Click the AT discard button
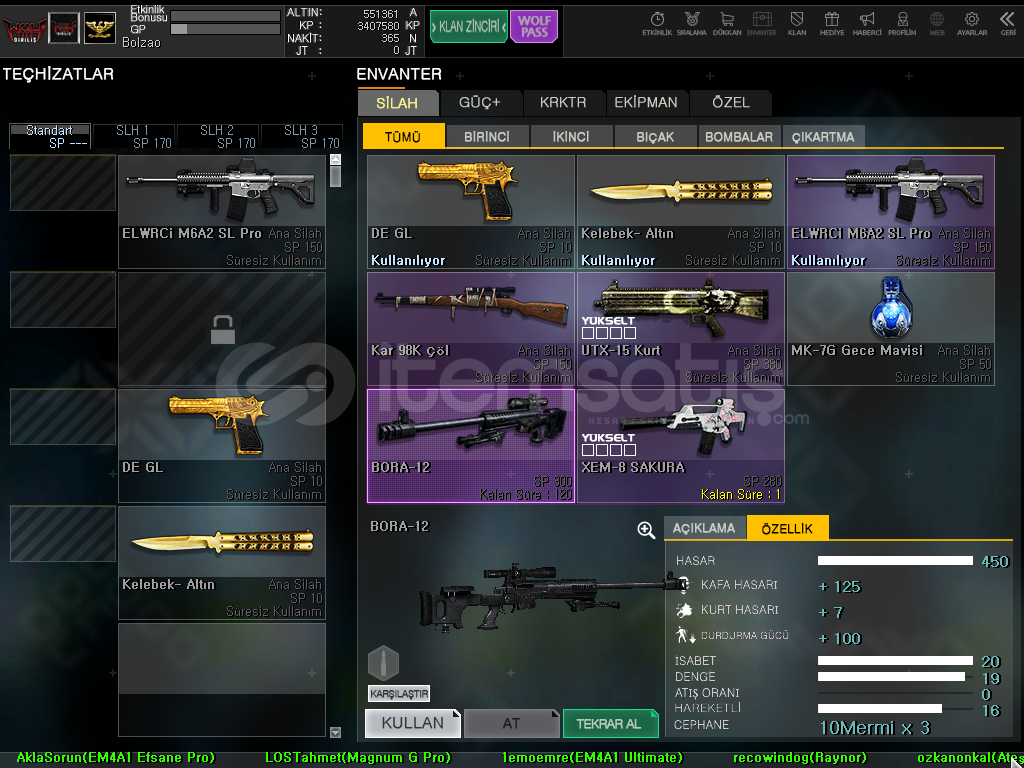The height and width of the screenshot is (768, 1024). click(x=511, y=724)
